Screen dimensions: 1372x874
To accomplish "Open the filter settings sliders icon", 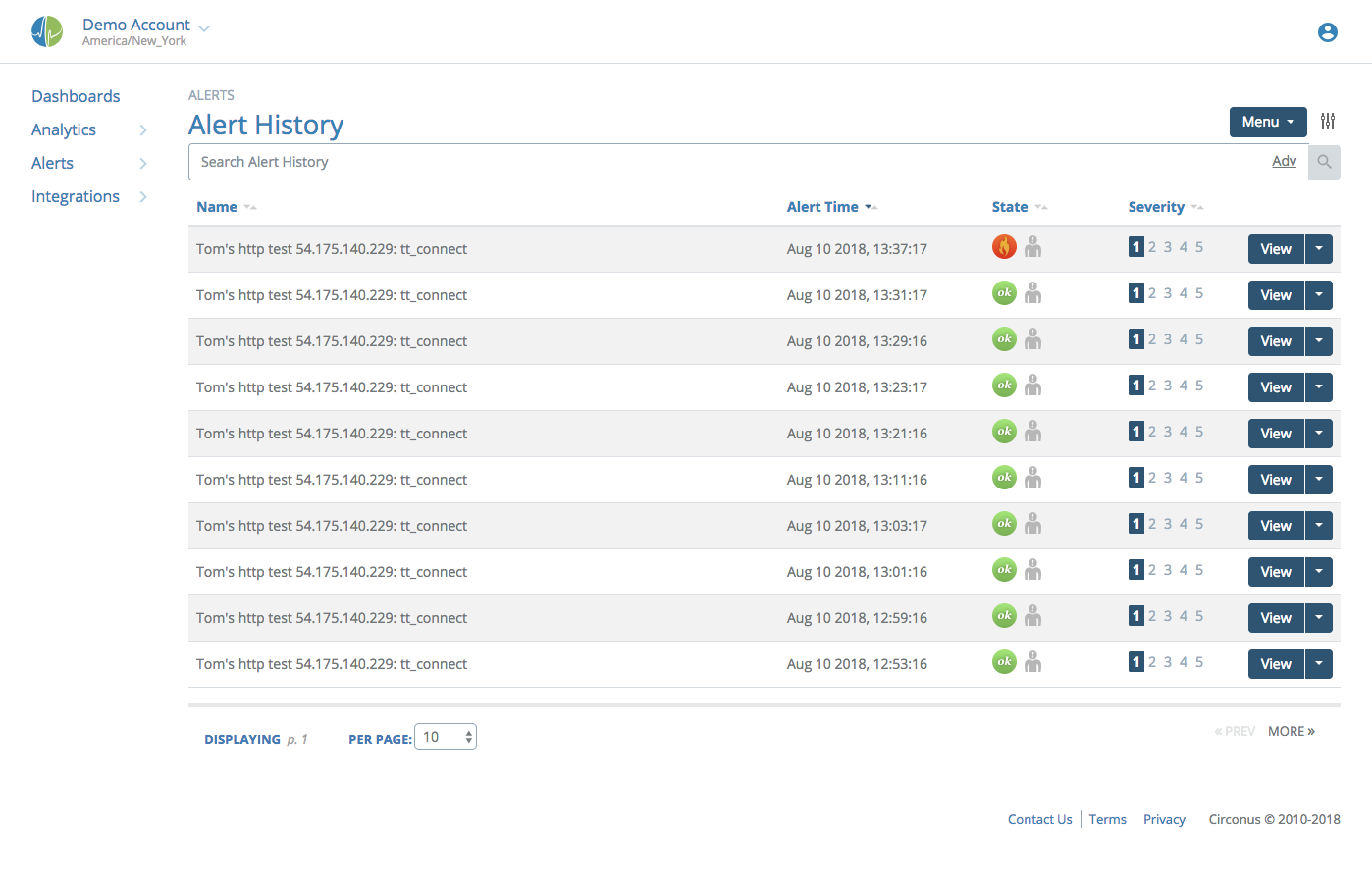I will (1327, 121).
